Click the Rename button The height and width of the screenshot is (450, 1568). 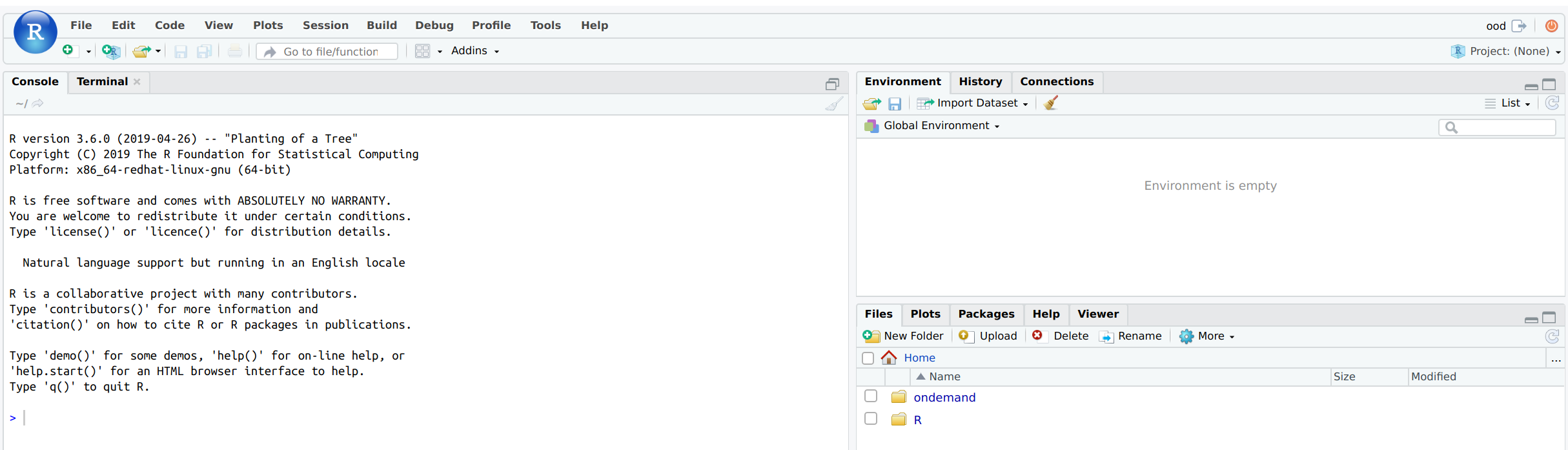pyautogui.click(x=1130, y=336)
